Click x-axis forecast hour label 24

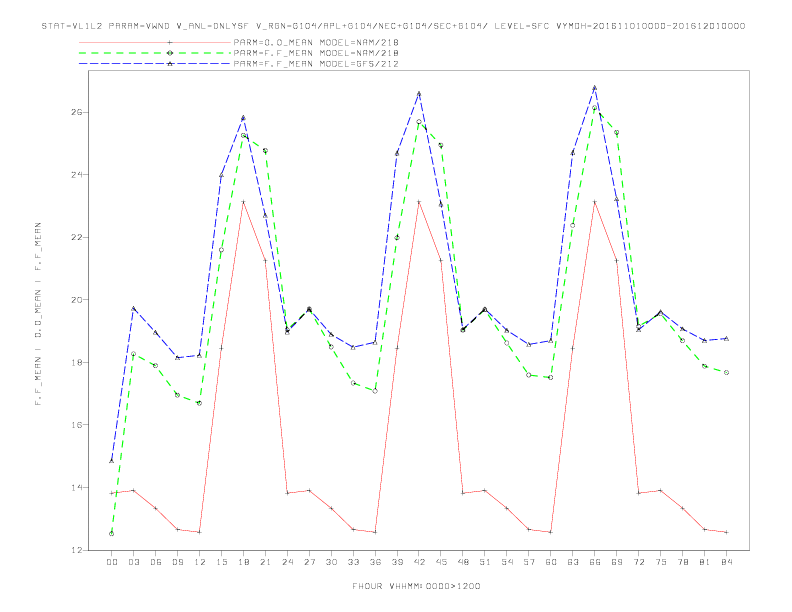(x=287, y=562)
